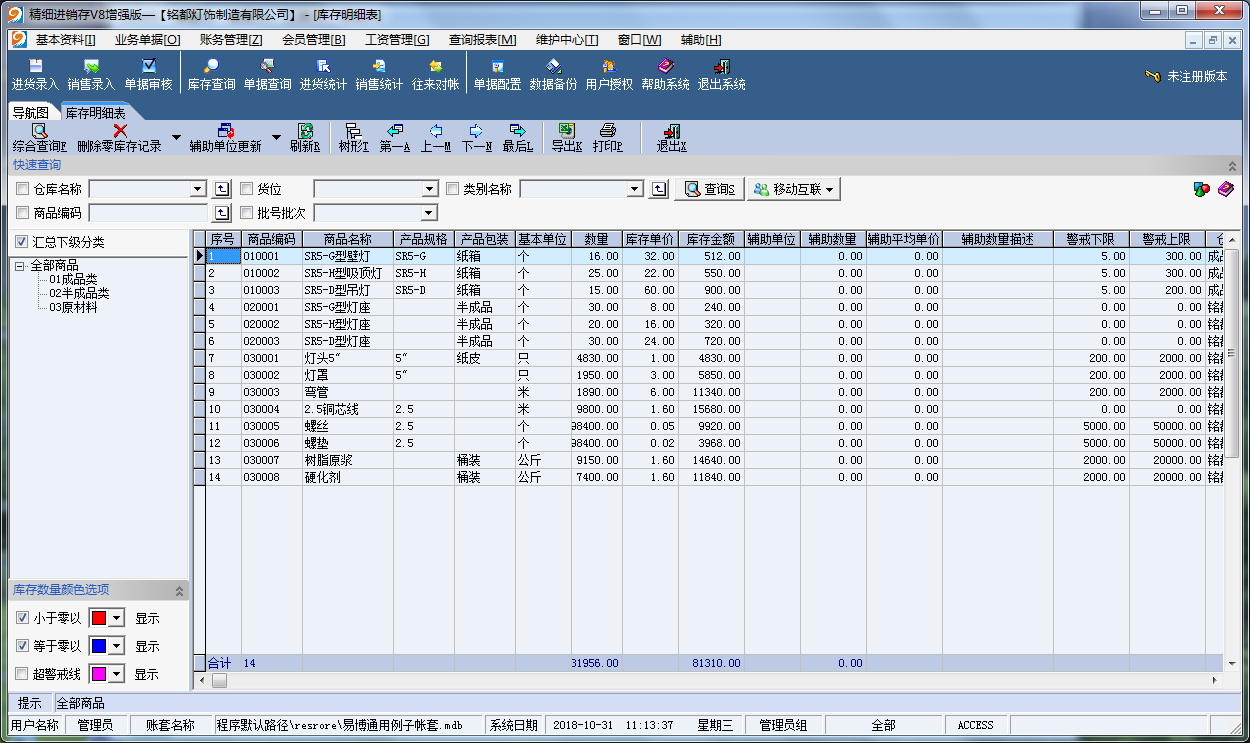Open 进货统计 purchase statistics icon
The height and width of the screenshot is (743, 1250).
coord(323,74)
